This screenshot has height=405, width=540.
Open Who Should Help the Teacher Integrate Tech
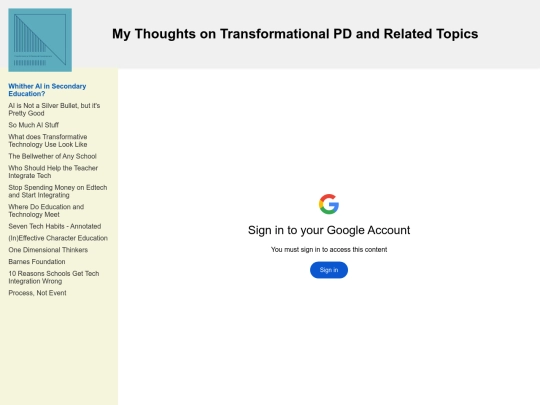(x=53, y=172)
